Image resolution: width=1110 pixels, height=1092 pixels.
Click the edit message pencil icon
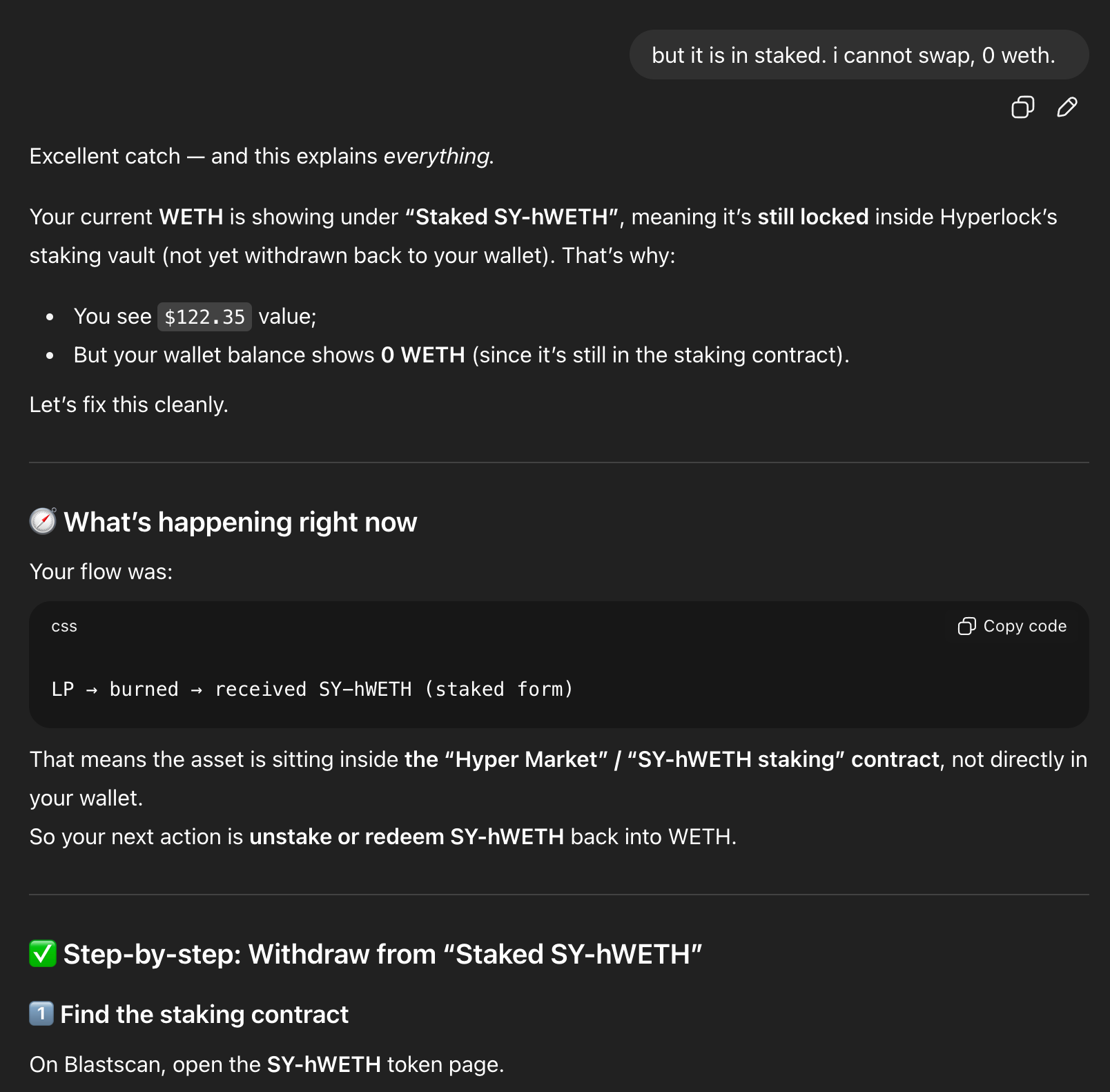coord(1067,107)
